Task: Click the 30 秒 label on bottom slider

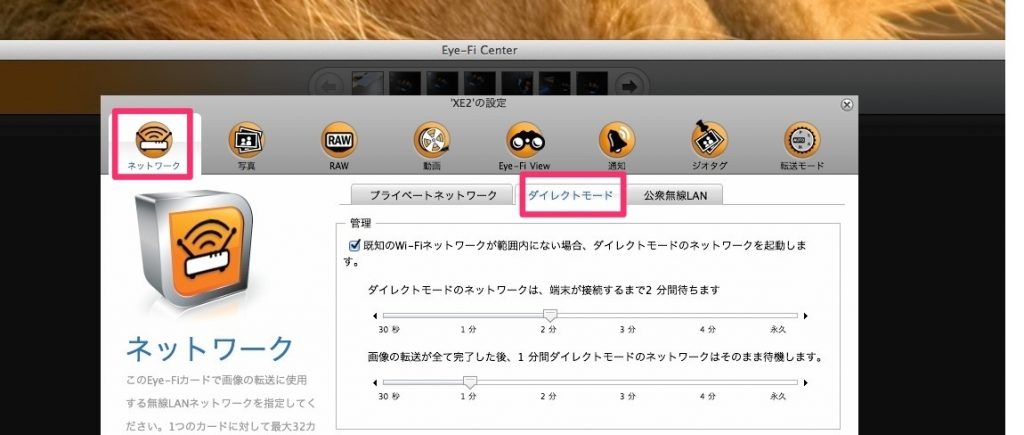Action: [x=389, y=396]
